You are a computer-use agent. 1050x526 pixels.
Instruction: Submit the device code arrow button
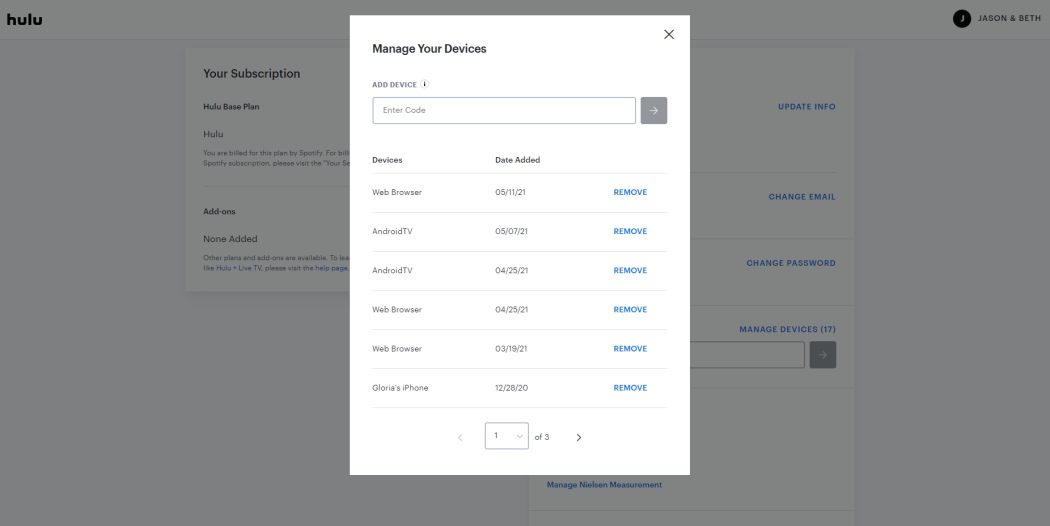click(653, 111)
